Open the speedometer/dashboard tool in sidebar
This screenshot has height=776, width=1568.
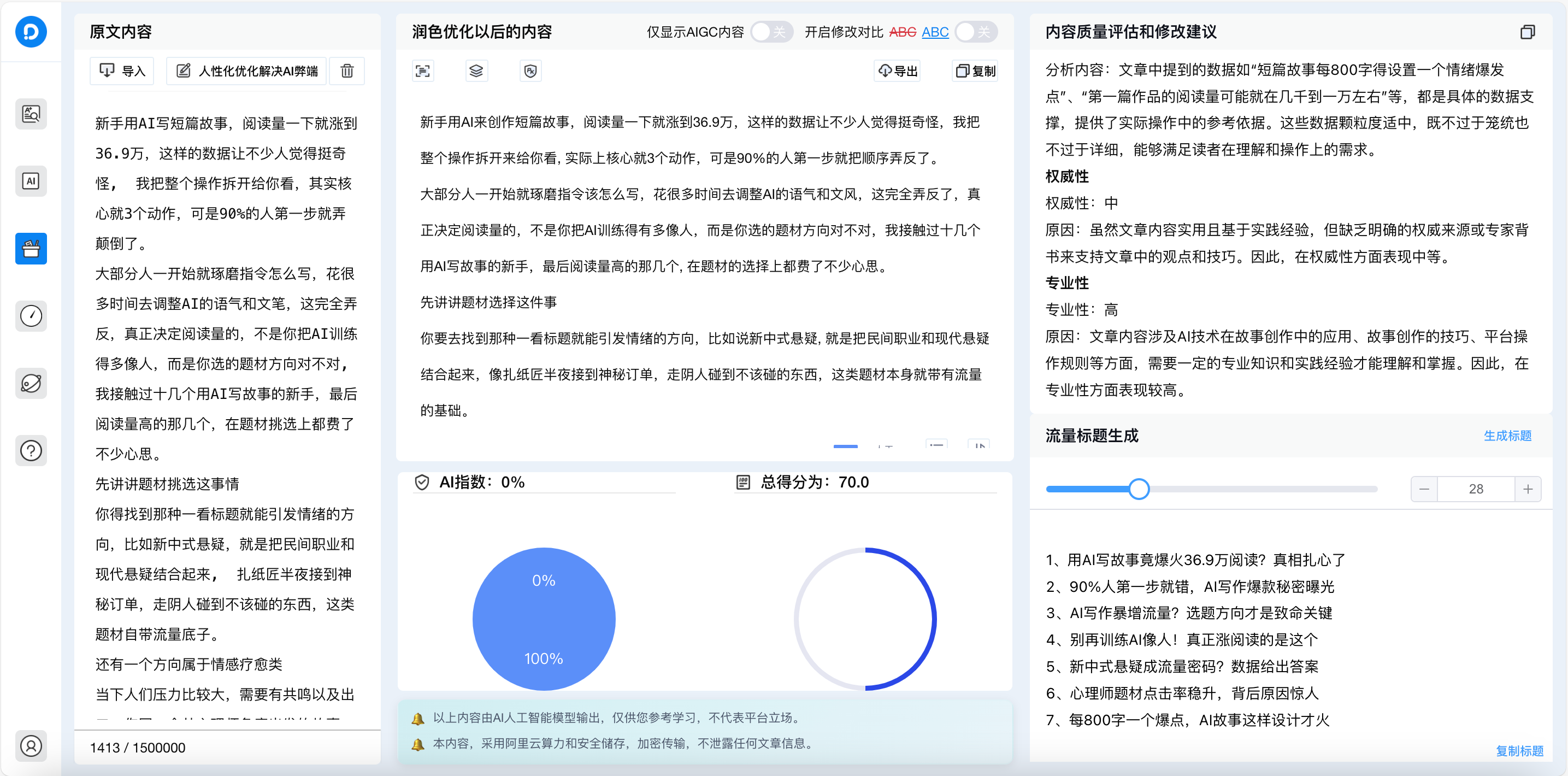click(x=31, y=316)
